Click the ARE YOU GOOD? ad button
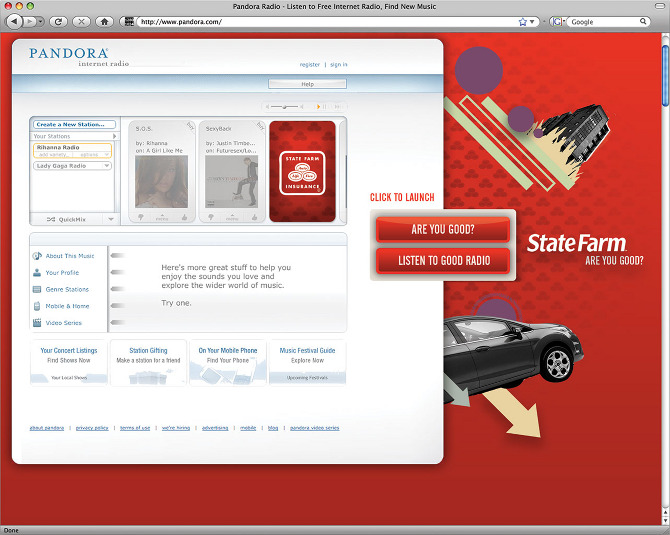This screenshot has height=535, width=670. [443, 229]
